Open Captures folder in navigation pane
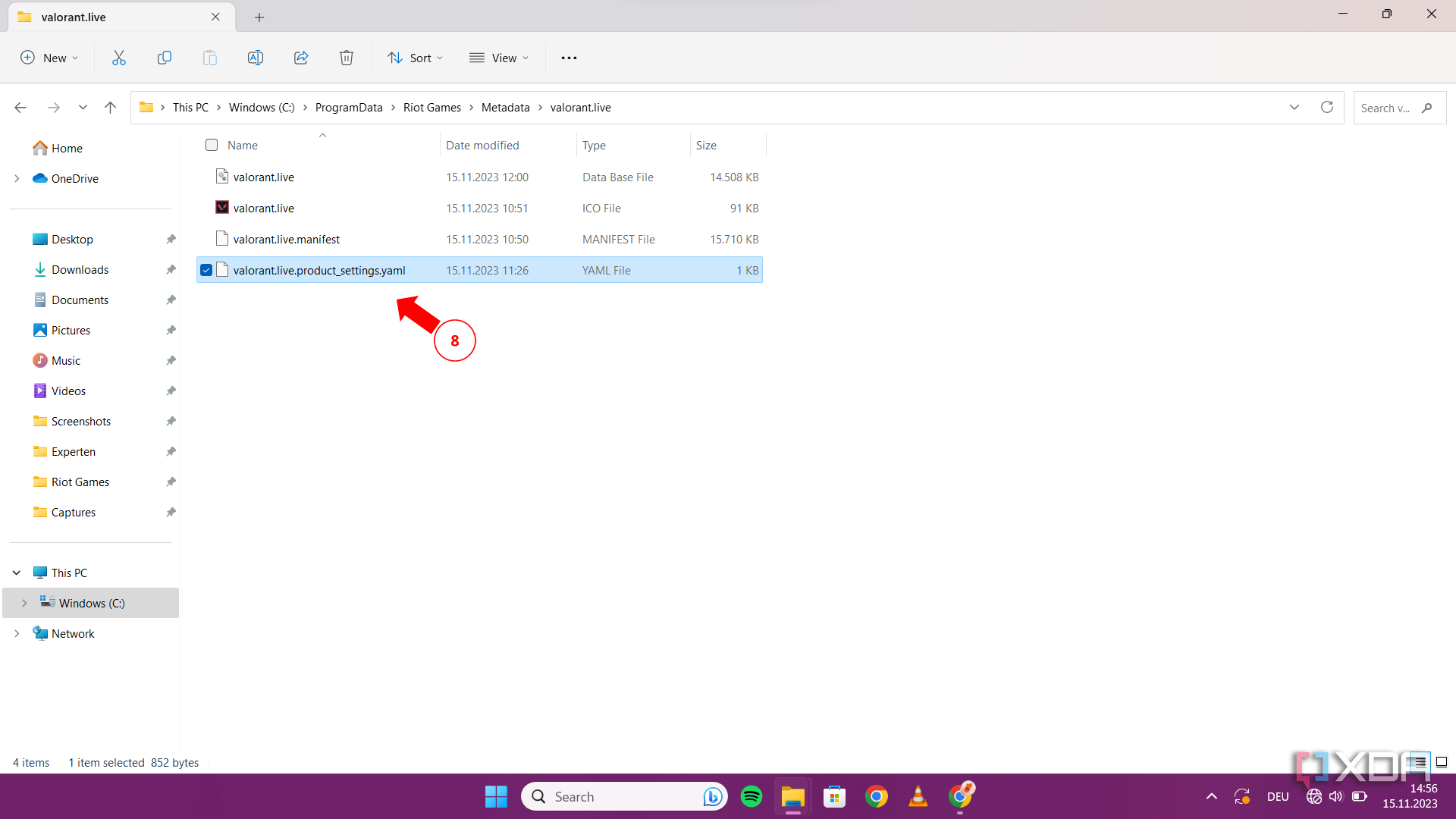 74,513
